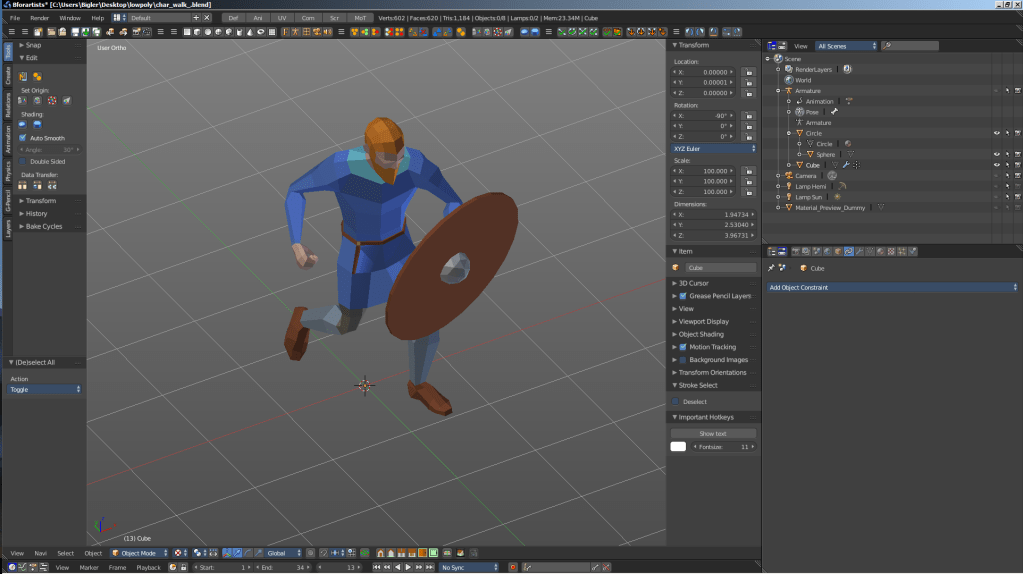
Task: Open the Render menu
Action: (39, 18)
